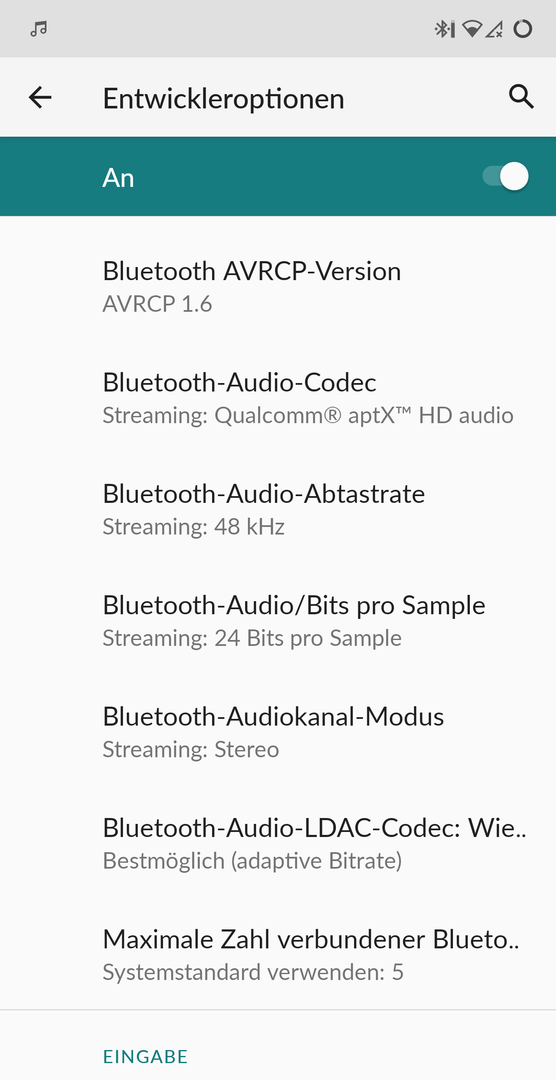Open Bluetooth-Audio-LDAC-Codec quality setting
Image resolution: width=556 pixels, height=1080 pixels.
click(278, 844)
